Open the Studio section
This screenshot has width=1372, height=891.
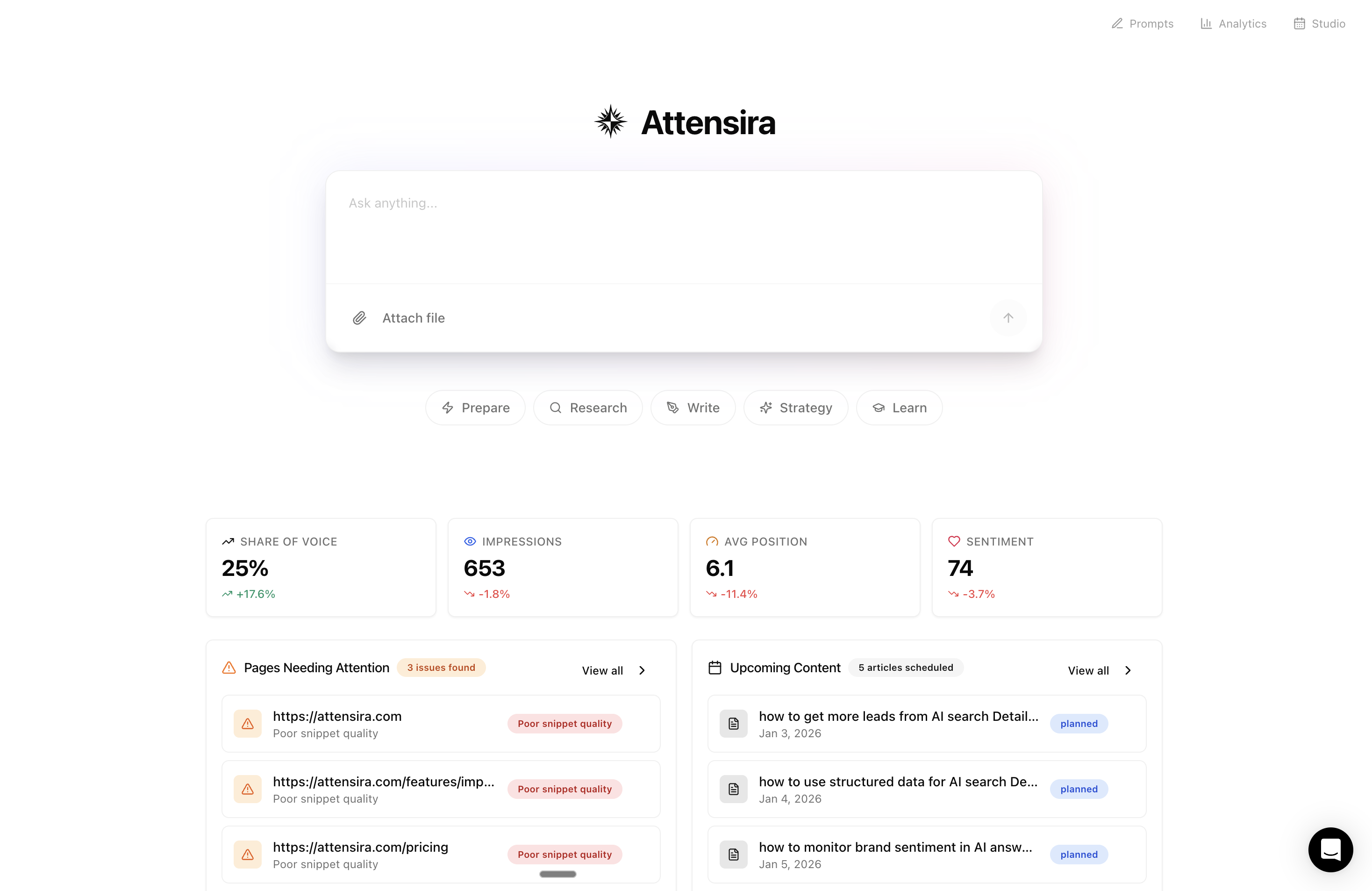[1320, 24]
